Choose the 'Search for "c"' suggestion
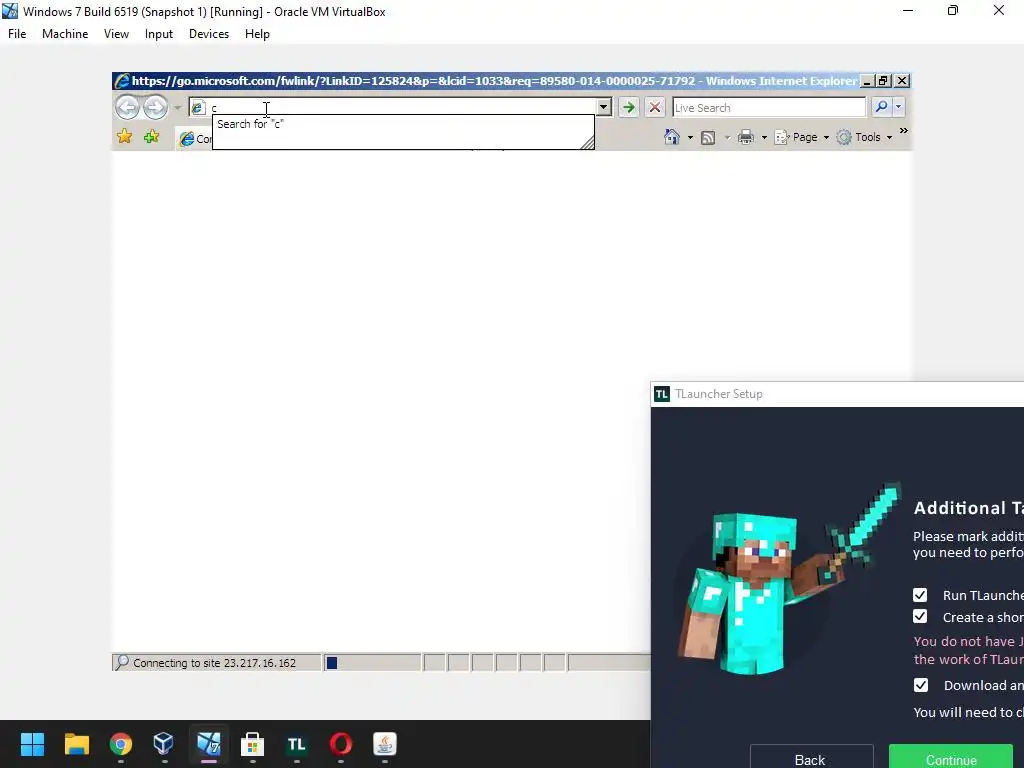The width and height of the screenshot is (1024, 768). click(403, 124)
